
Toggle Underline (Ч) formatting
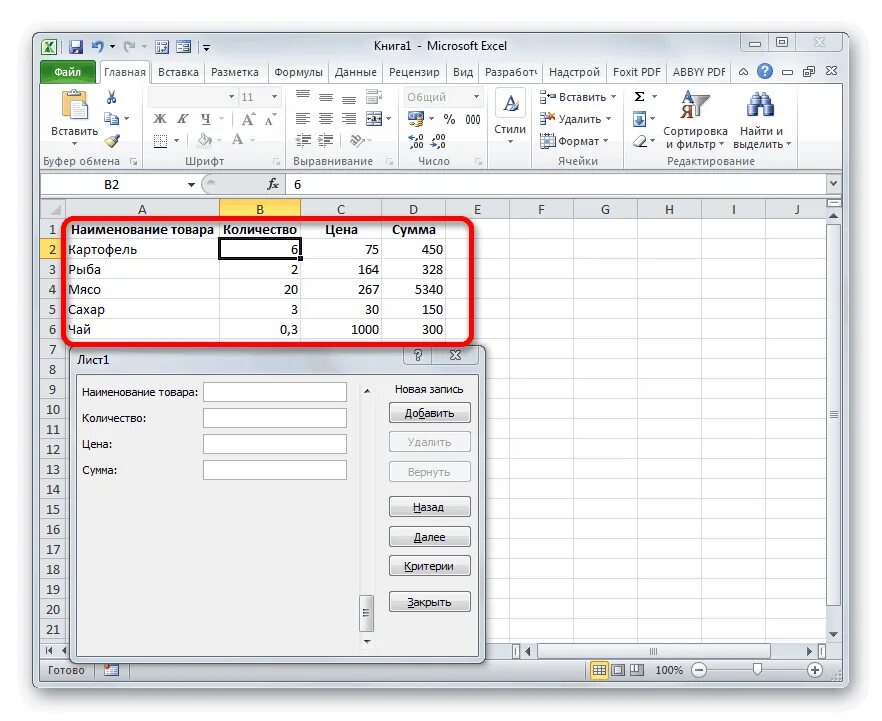[205, 119]
